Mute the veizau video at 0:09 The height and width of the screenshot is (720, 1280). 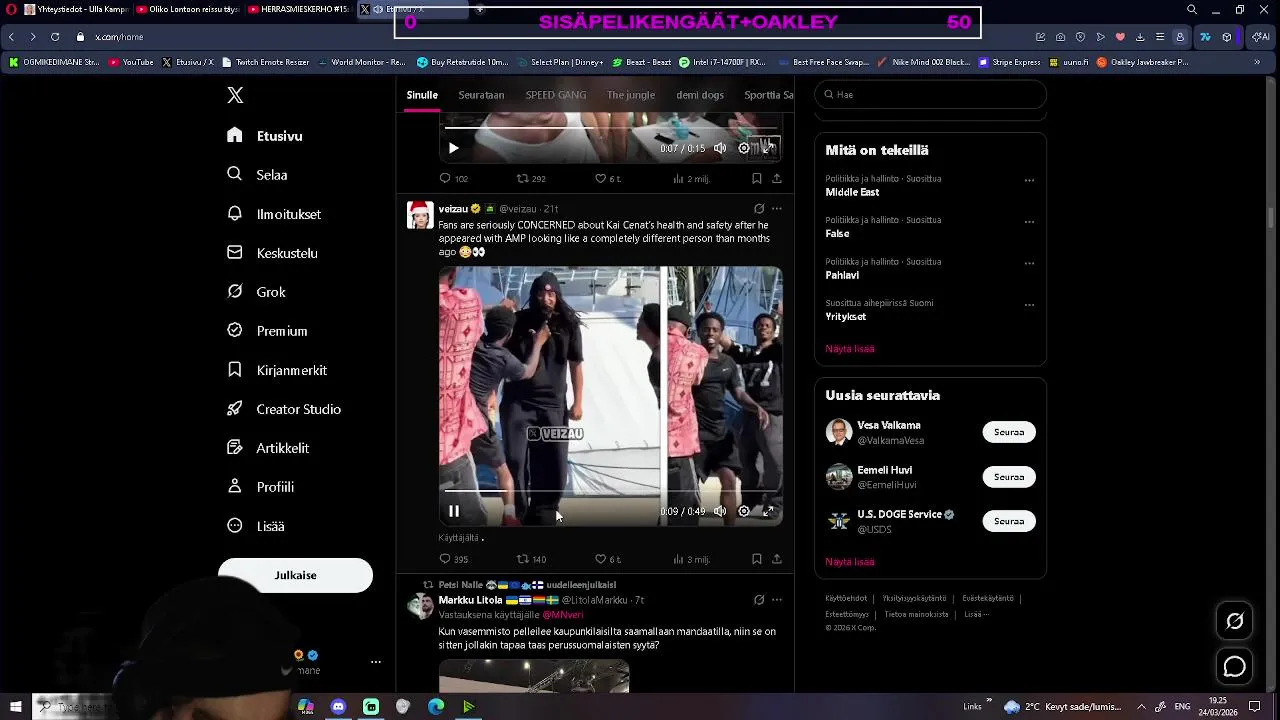point(720,511)
